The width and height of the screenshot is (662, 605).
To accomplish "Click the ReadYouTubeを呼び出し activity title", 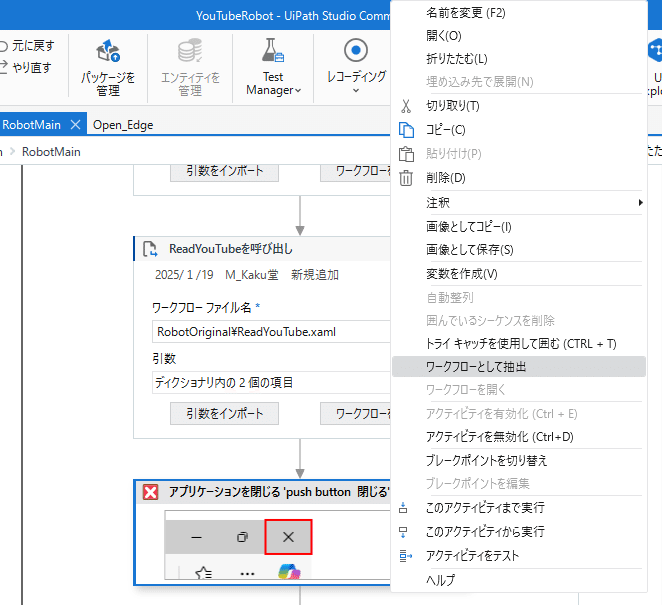I will point(231,249).
